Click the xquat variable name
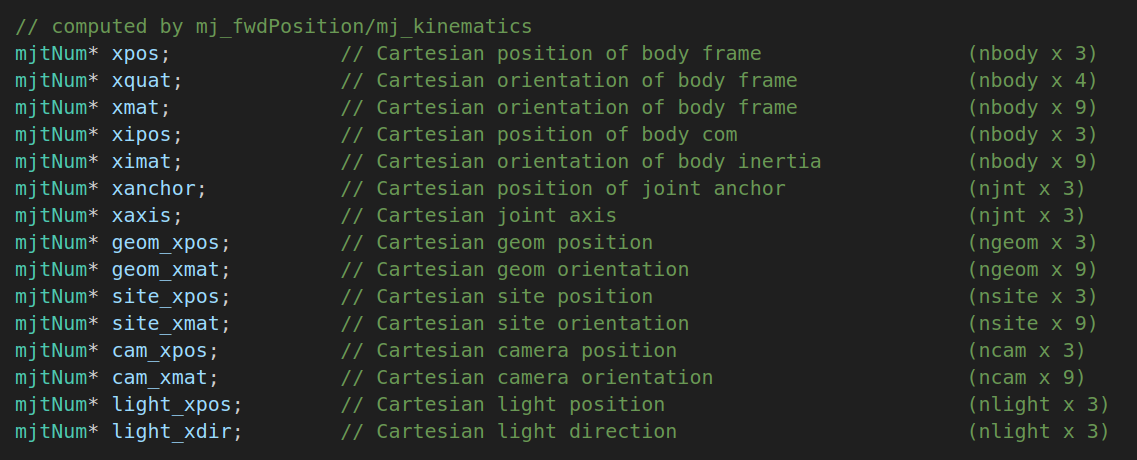 click(142, 80)
